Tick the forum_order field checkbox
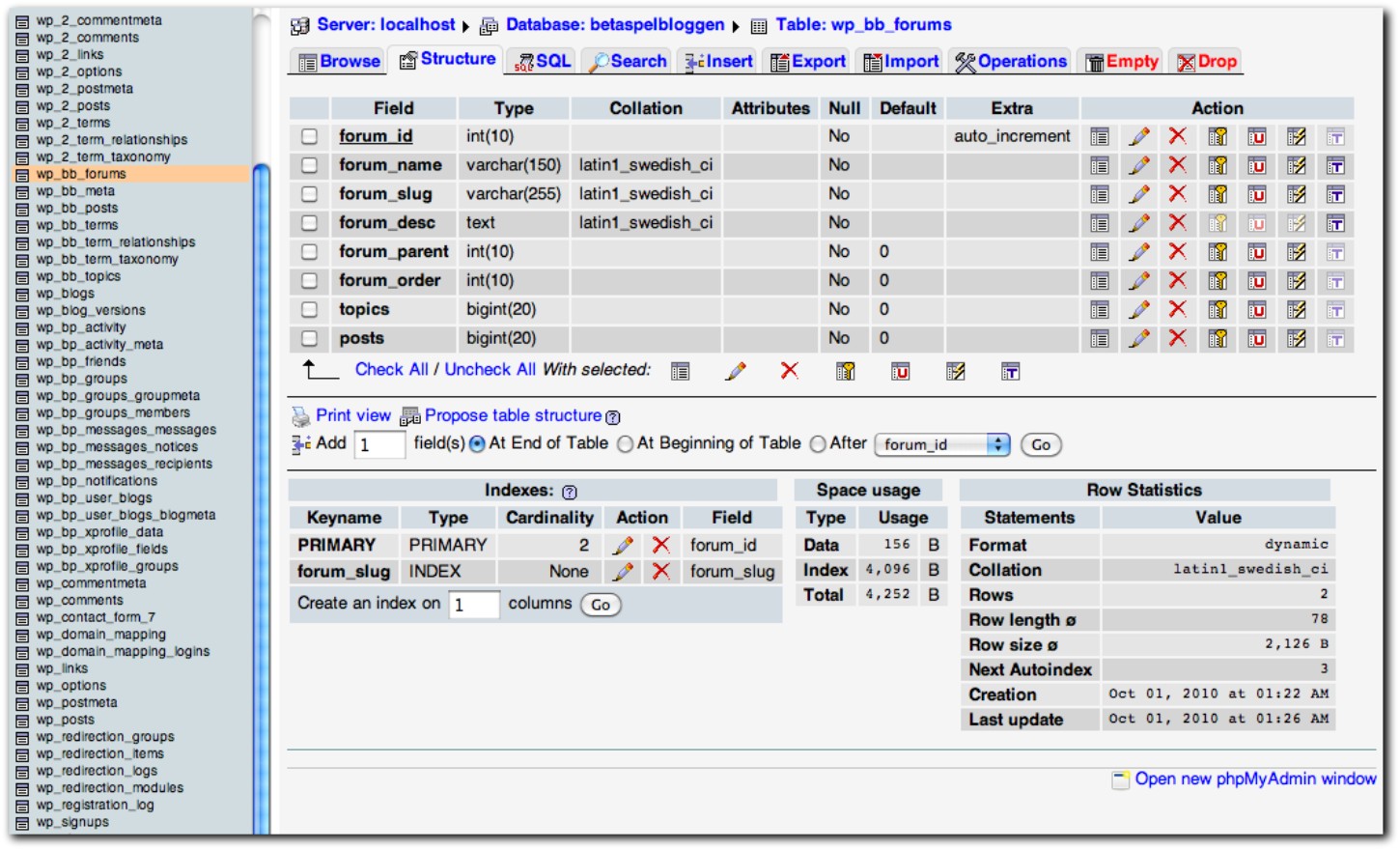This screenshot has height=850, width=1400. pos(309,281)
